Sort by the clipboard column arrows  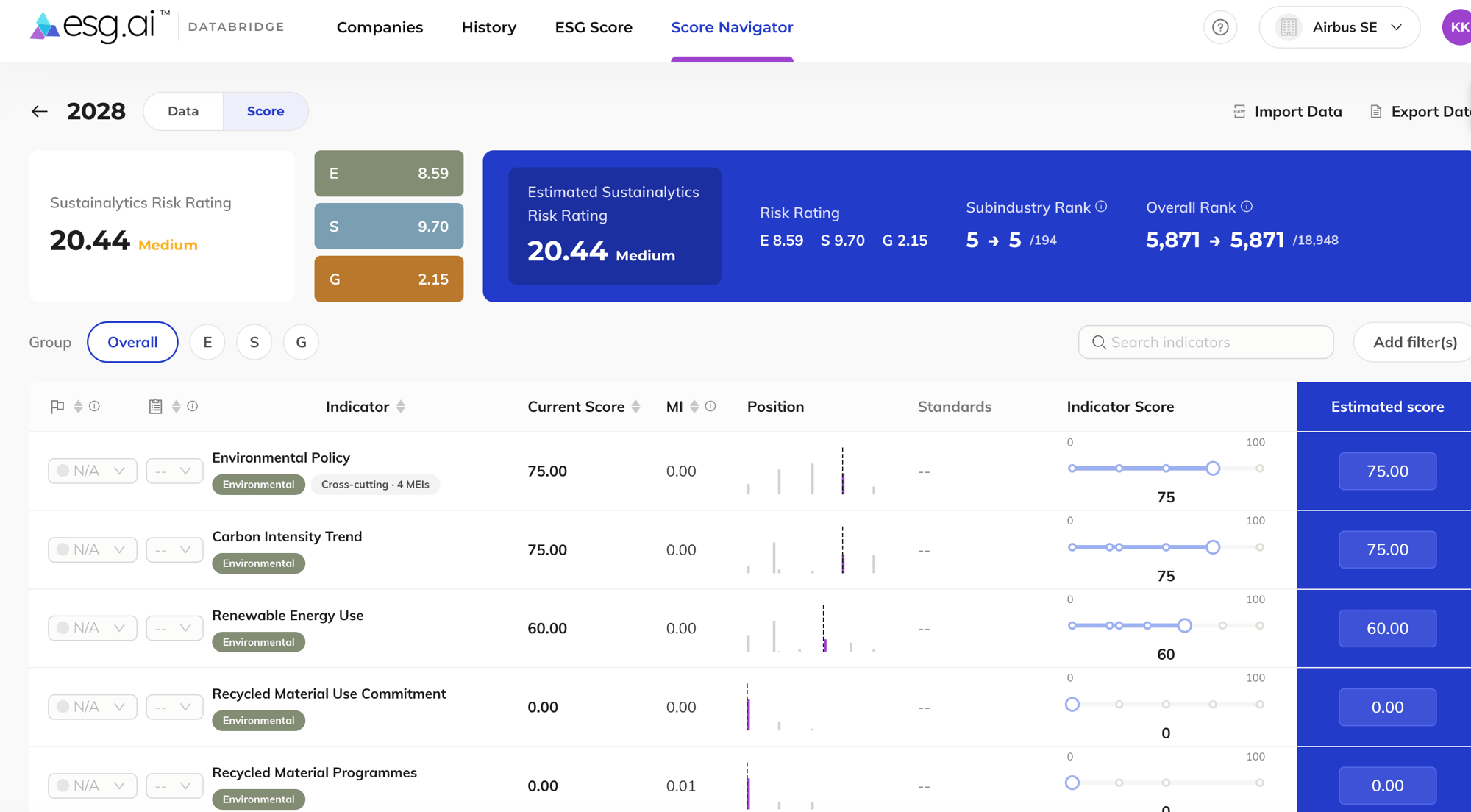(176, 406)
